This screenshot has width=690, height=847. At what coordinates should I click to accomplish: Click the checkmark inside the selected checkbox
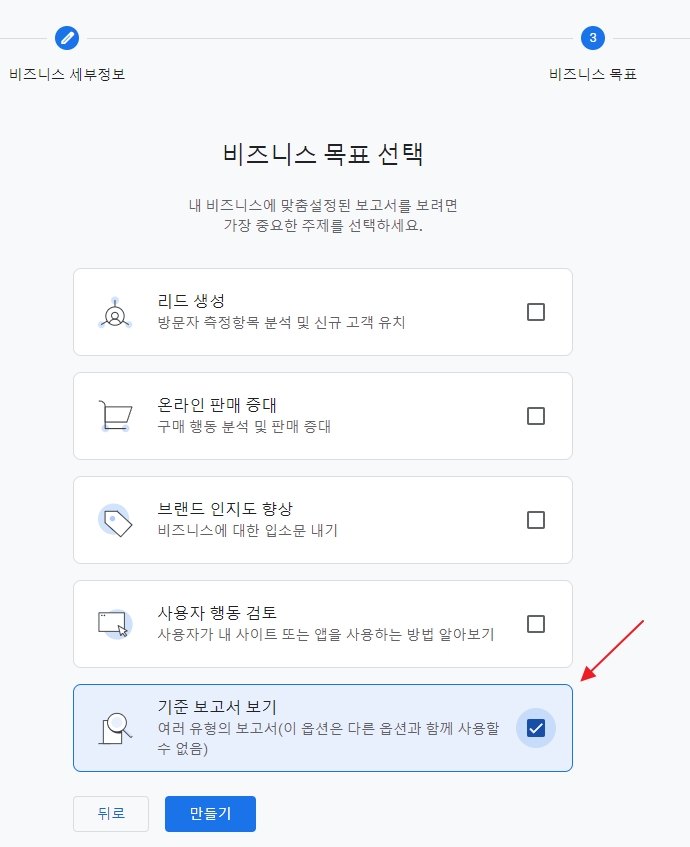pyautogui.click(x=536, y=728)
